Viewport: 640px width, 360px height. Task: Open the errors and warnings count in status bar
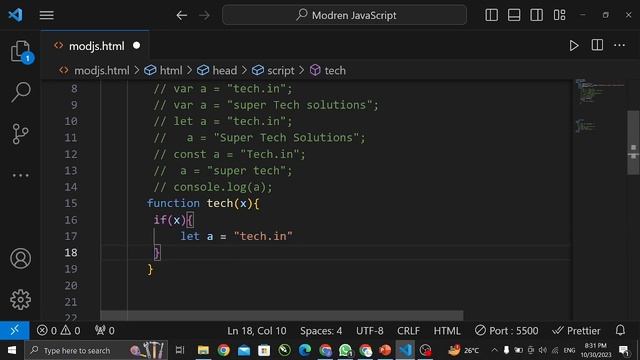(58, 331)
